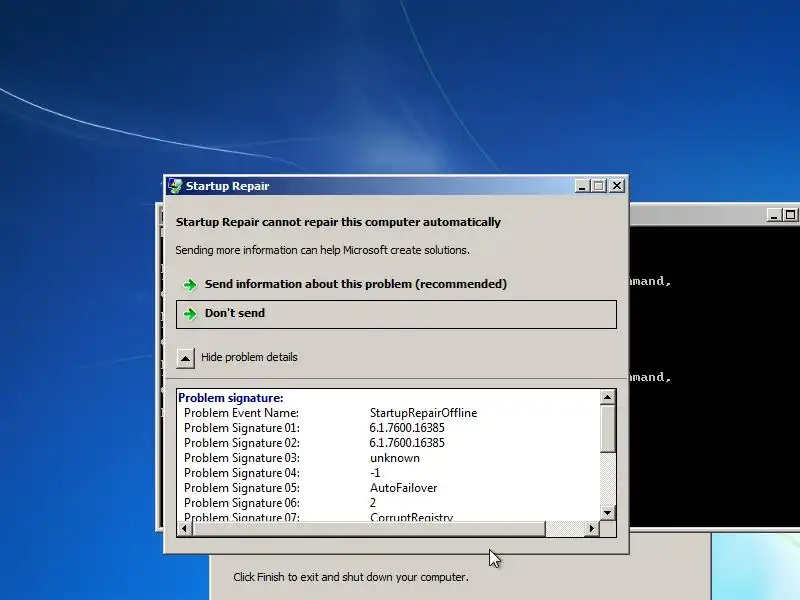Click the details pane scroll up arrow

(607, 397)
